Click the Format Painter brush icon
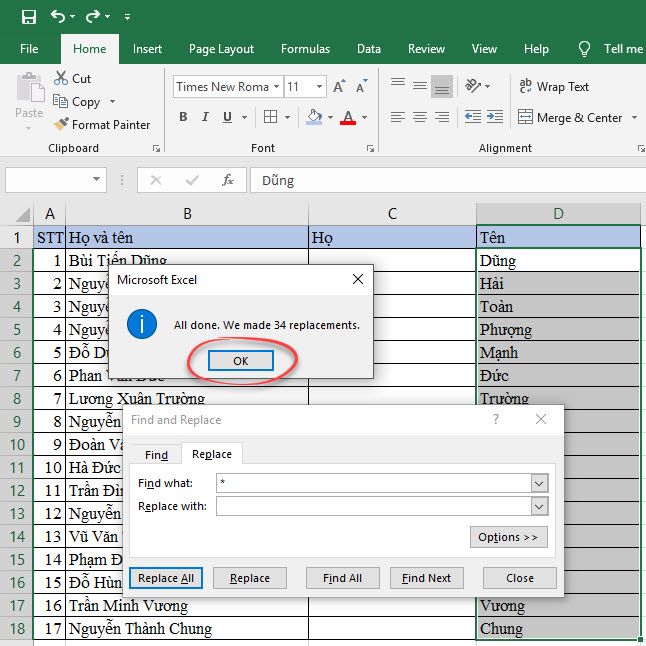The image size is (646, 646). coord(59,125)
